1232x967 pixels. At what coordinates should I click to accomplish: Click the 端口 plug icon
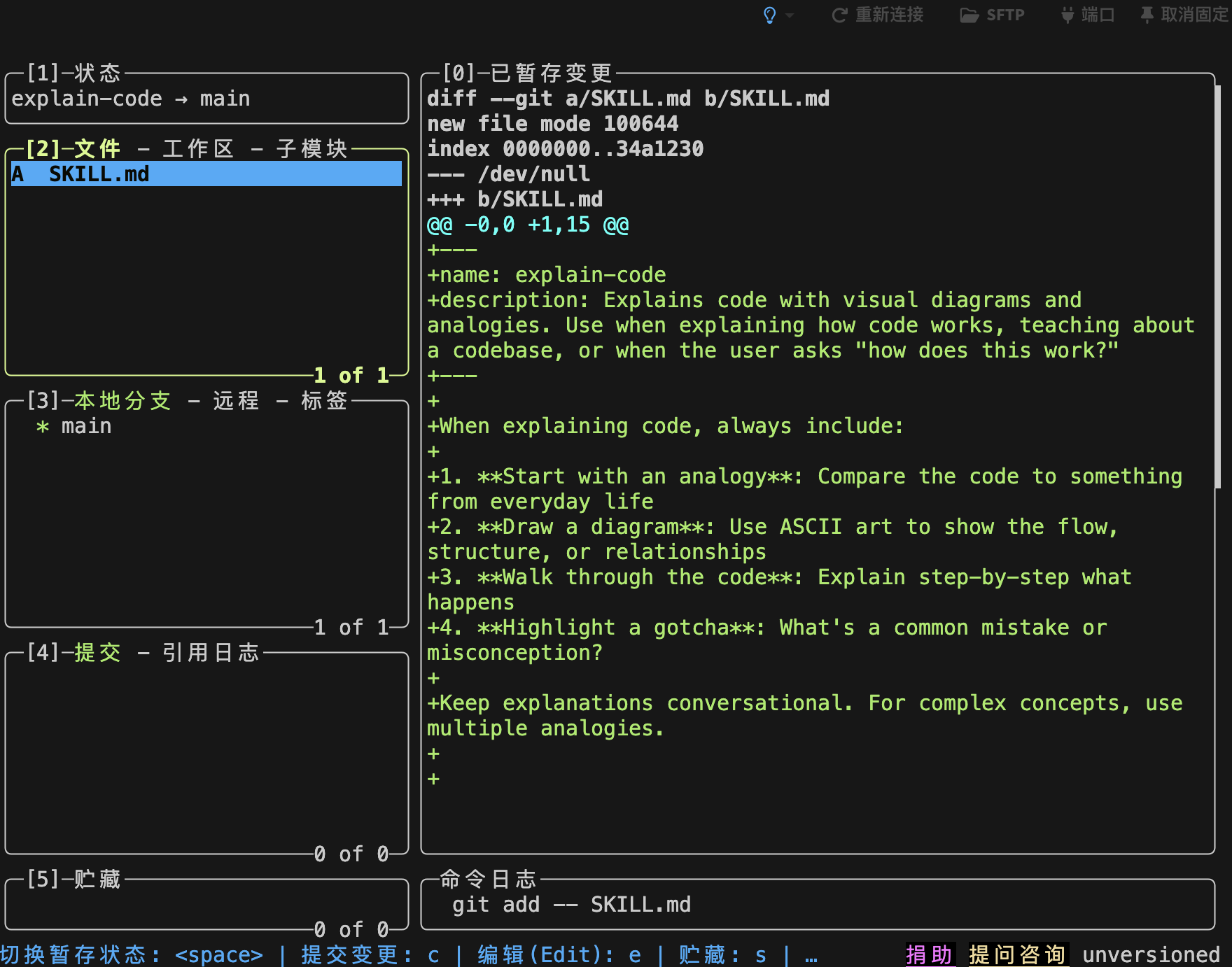pyautogui.click(x=1067, y=15)
